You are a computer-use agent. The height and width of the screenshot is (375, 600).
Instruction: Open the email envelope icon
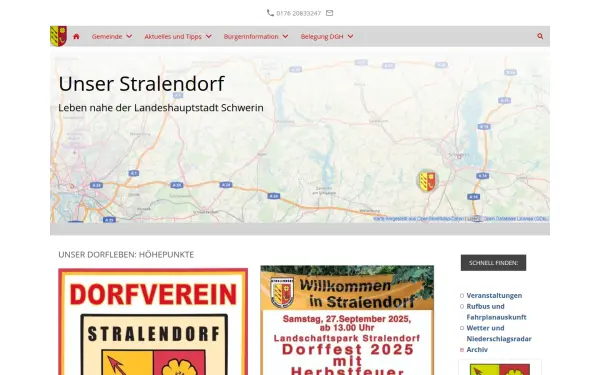tap(329, 13)
